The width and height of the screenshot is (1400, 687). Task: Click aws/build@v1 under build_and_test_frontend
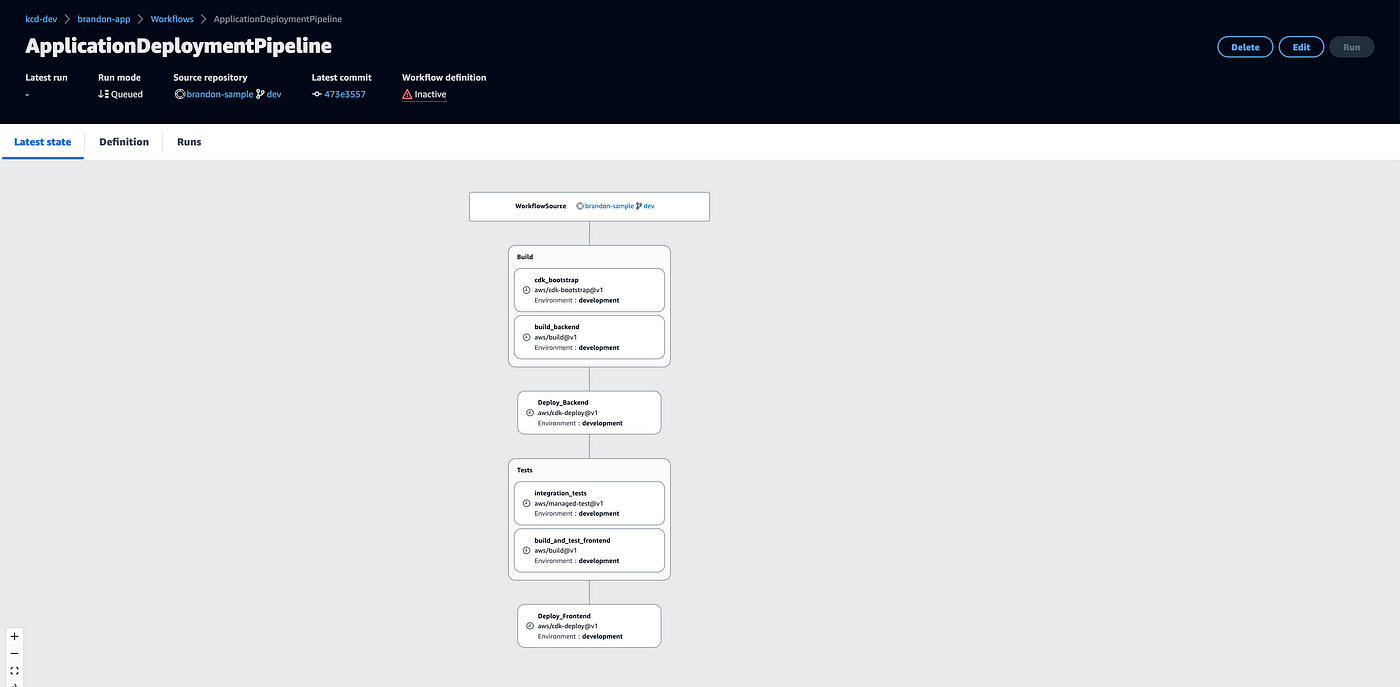click(x=556, y=550)
